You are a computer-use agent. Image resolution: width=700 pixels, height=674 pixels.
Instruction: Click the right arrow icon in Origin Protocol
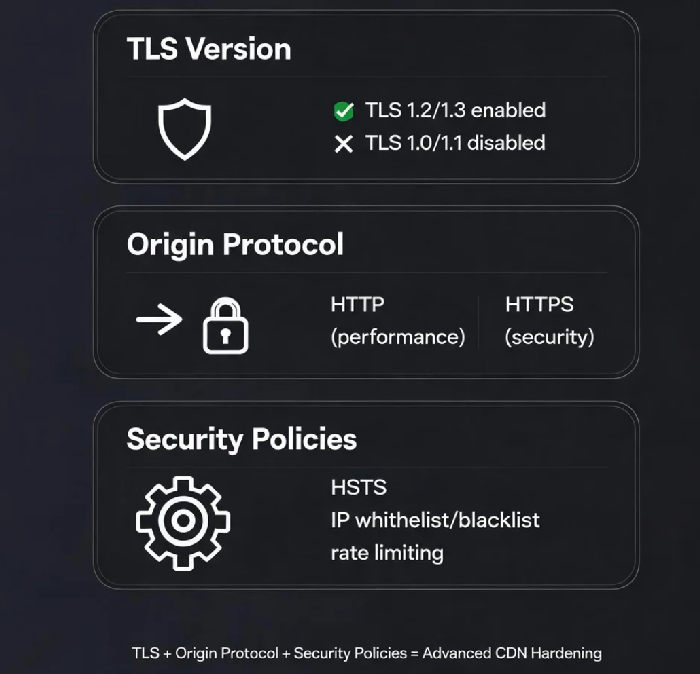(159, 319)
